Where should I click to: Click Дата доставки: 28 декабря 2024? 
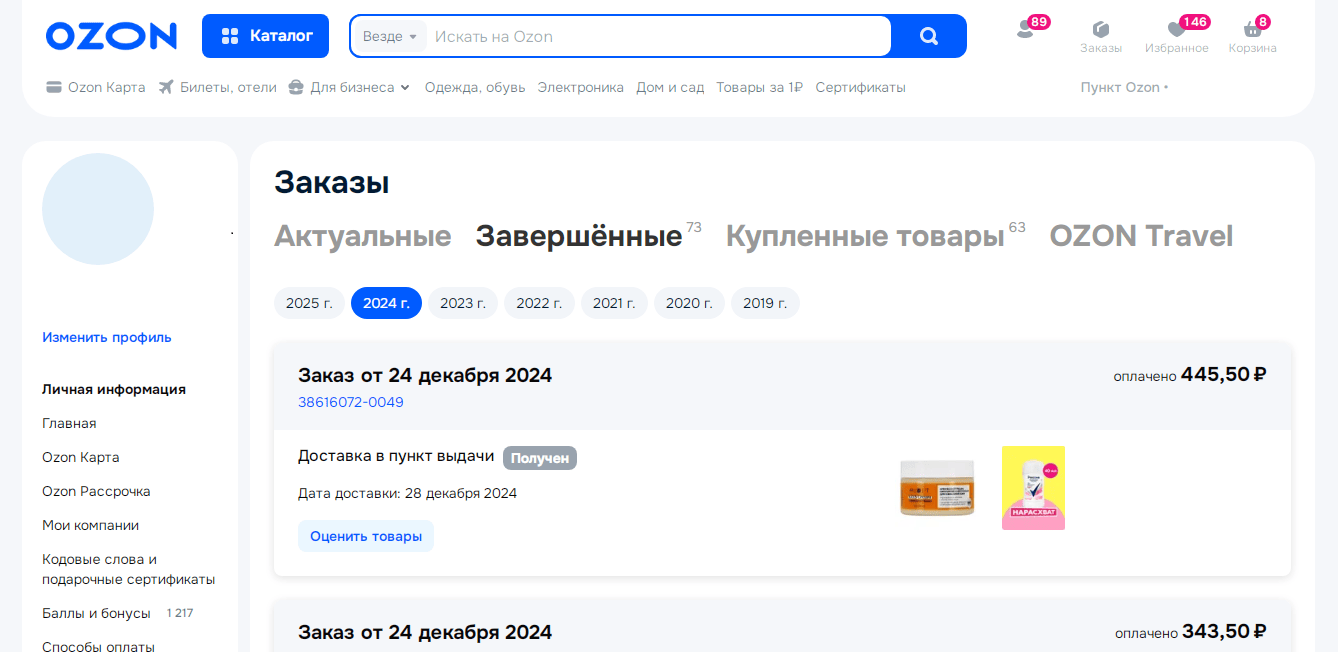pyautogui.click(x=408, y=493)
